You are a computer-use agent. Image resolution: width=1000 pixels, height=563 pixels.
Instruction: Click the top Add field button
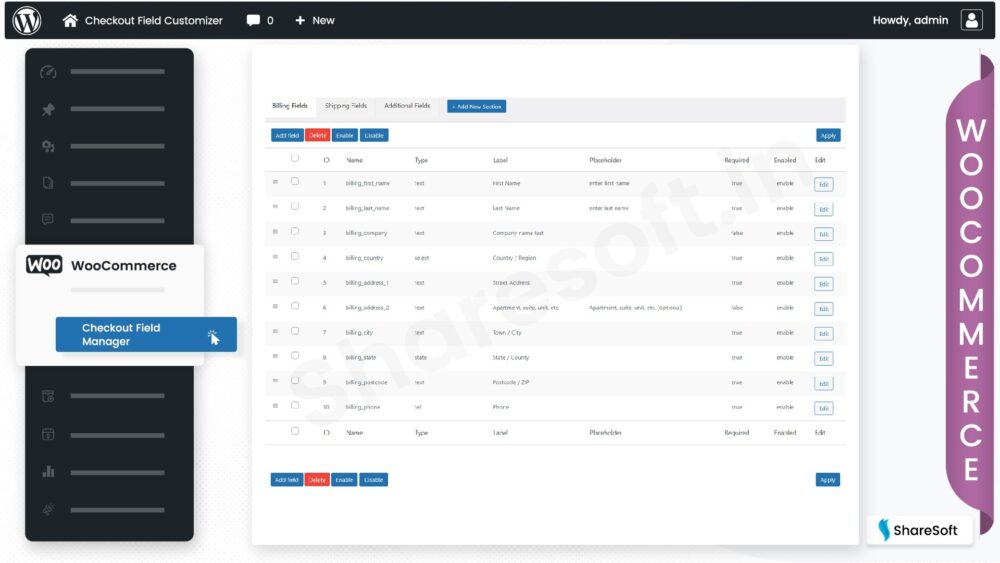[287, 135]
